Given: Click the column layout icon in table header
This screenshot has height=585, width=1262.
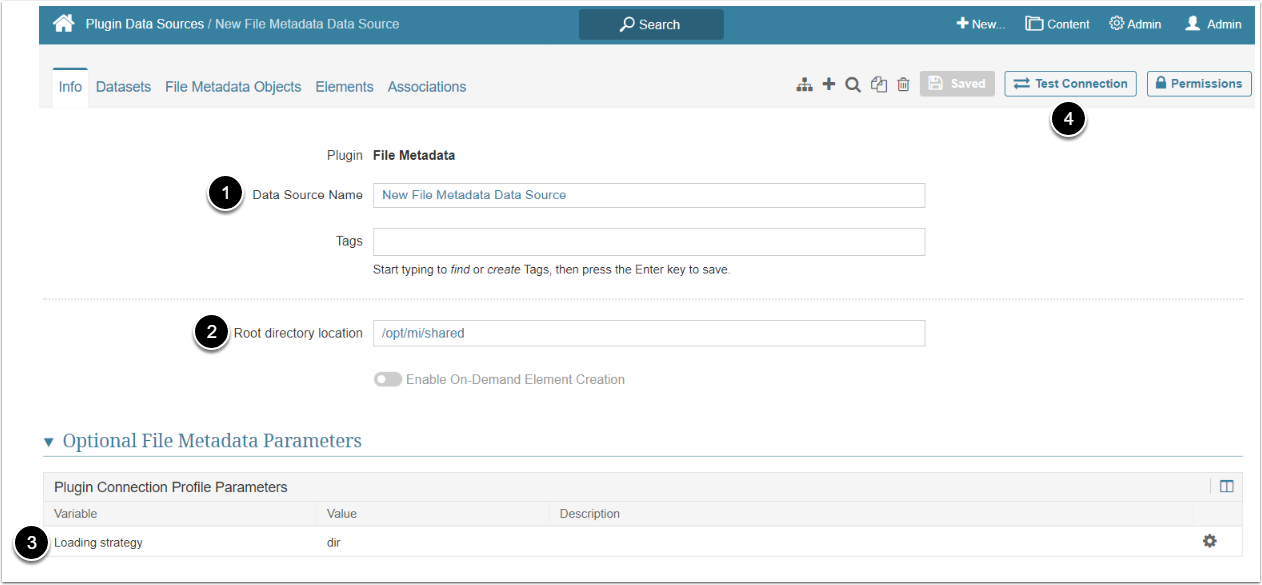Looking at the screenshot, I should [x=1227, y=487].
